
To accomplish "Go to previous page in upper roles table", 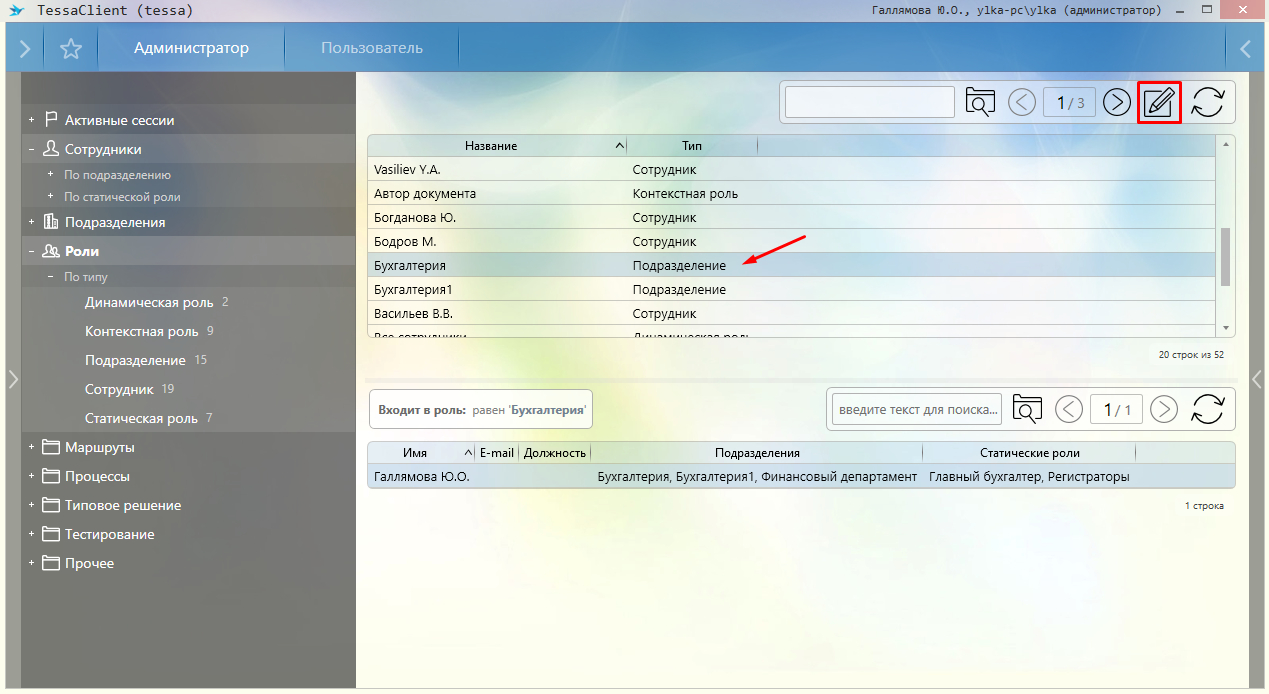I will pyautogui.click(x=1022, y=102).
